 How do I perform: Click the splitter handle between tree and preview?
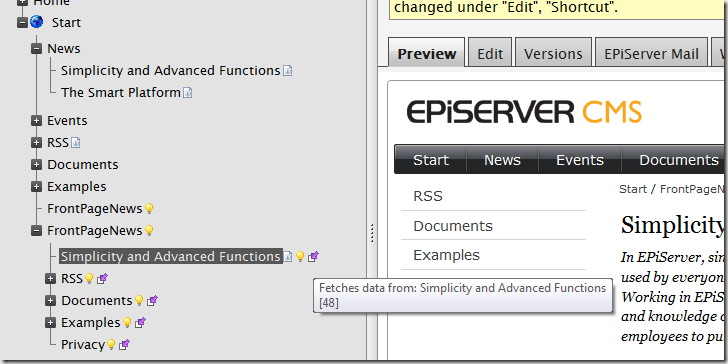(372, 233)
